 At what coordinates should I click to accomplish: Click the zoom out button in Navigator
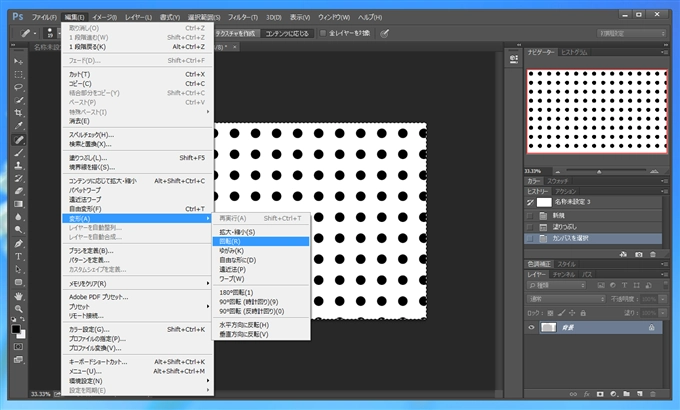pos(558,171)
